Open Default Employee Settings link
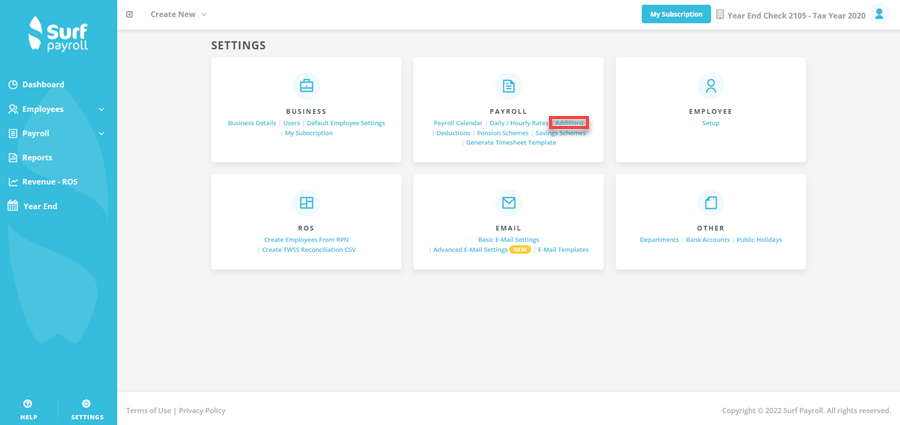 click(x=346, y=123)
